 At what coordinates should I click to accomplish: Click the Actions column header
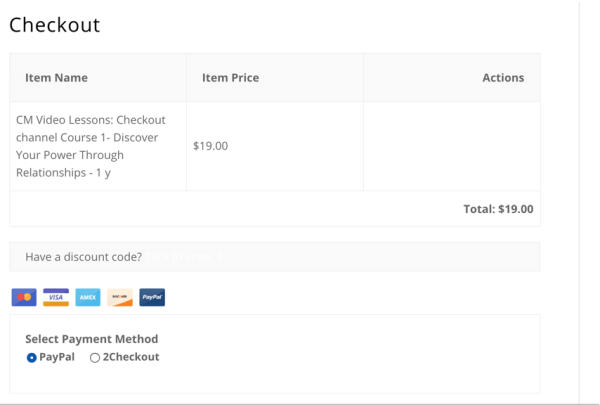503,78
